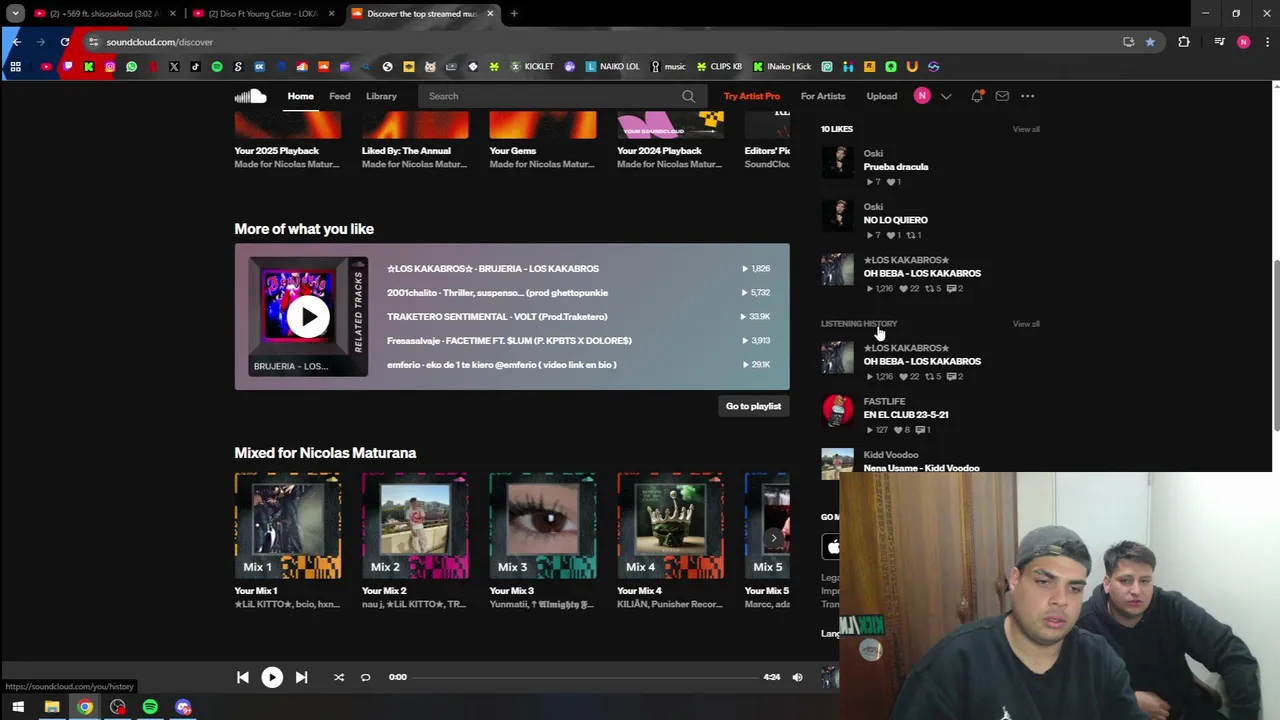Toggle shuffle in the player bar

(x=339, y=677)
